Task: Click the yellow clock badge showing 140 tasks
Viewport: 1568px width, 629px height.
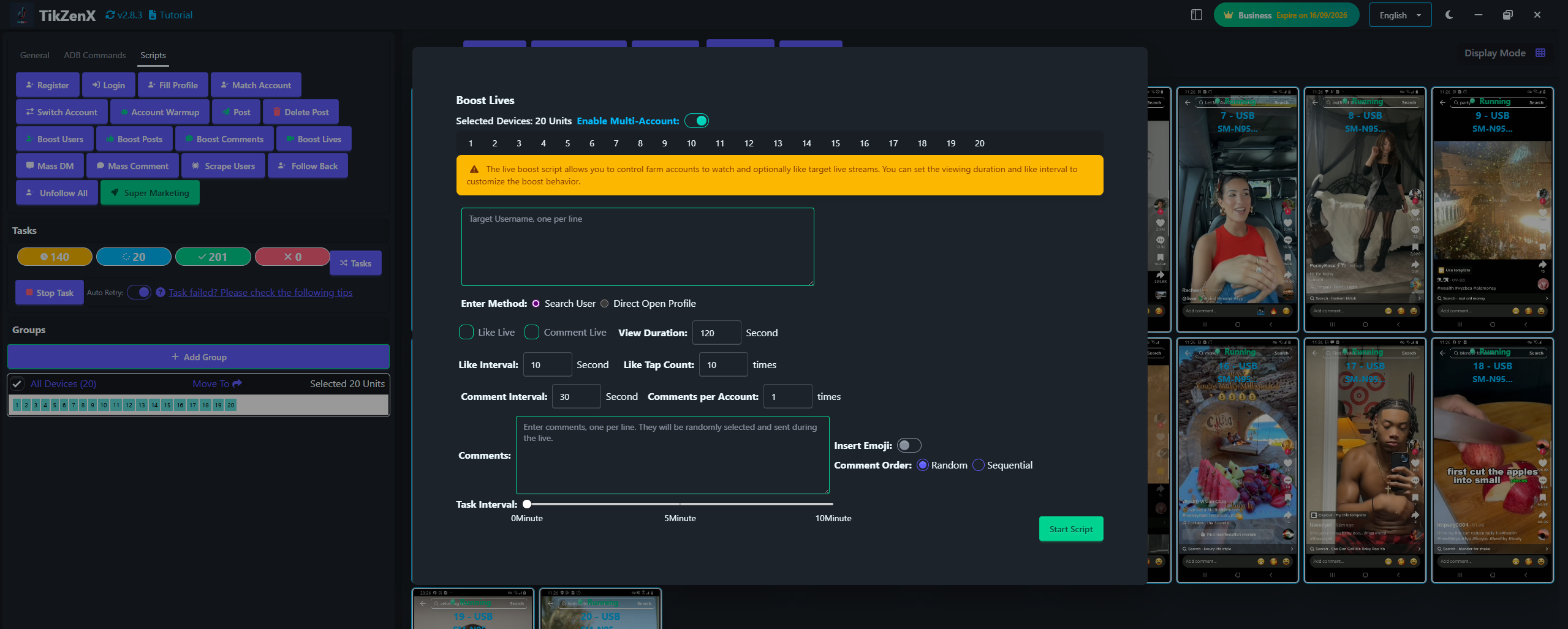Action: tap(54, 257)
